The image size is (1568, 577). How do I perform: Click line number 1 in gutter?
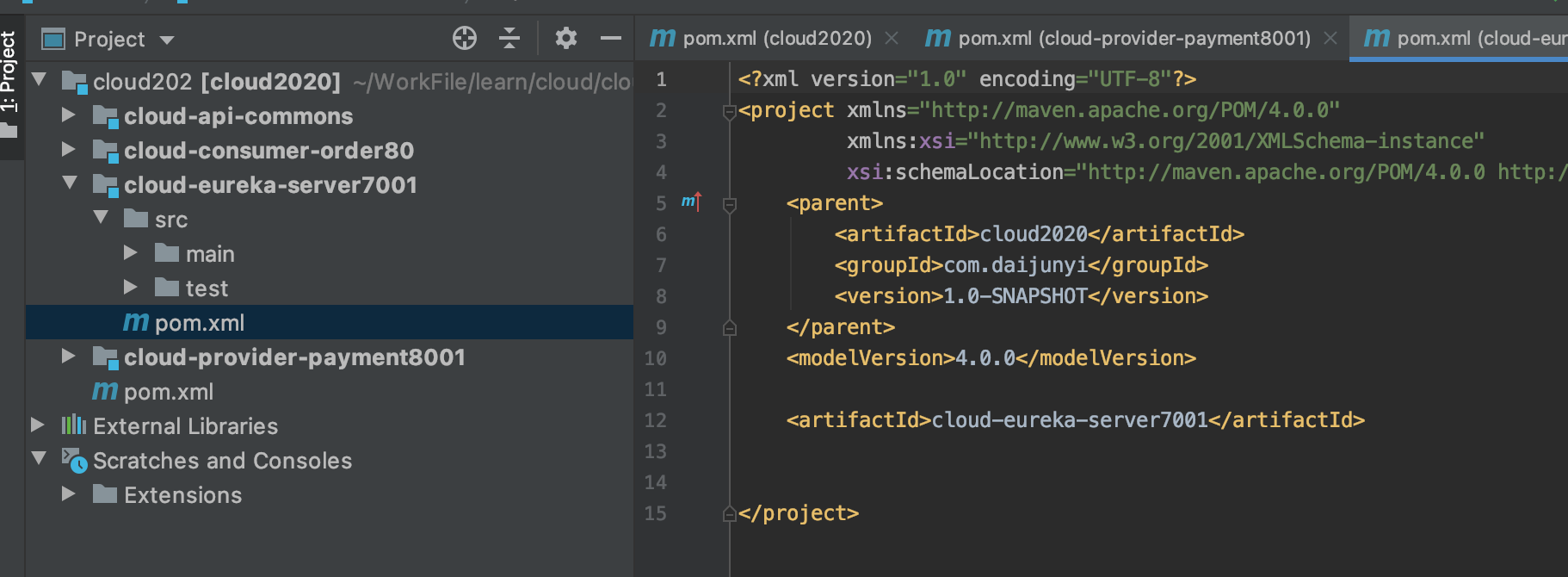(x=661, y=79)
